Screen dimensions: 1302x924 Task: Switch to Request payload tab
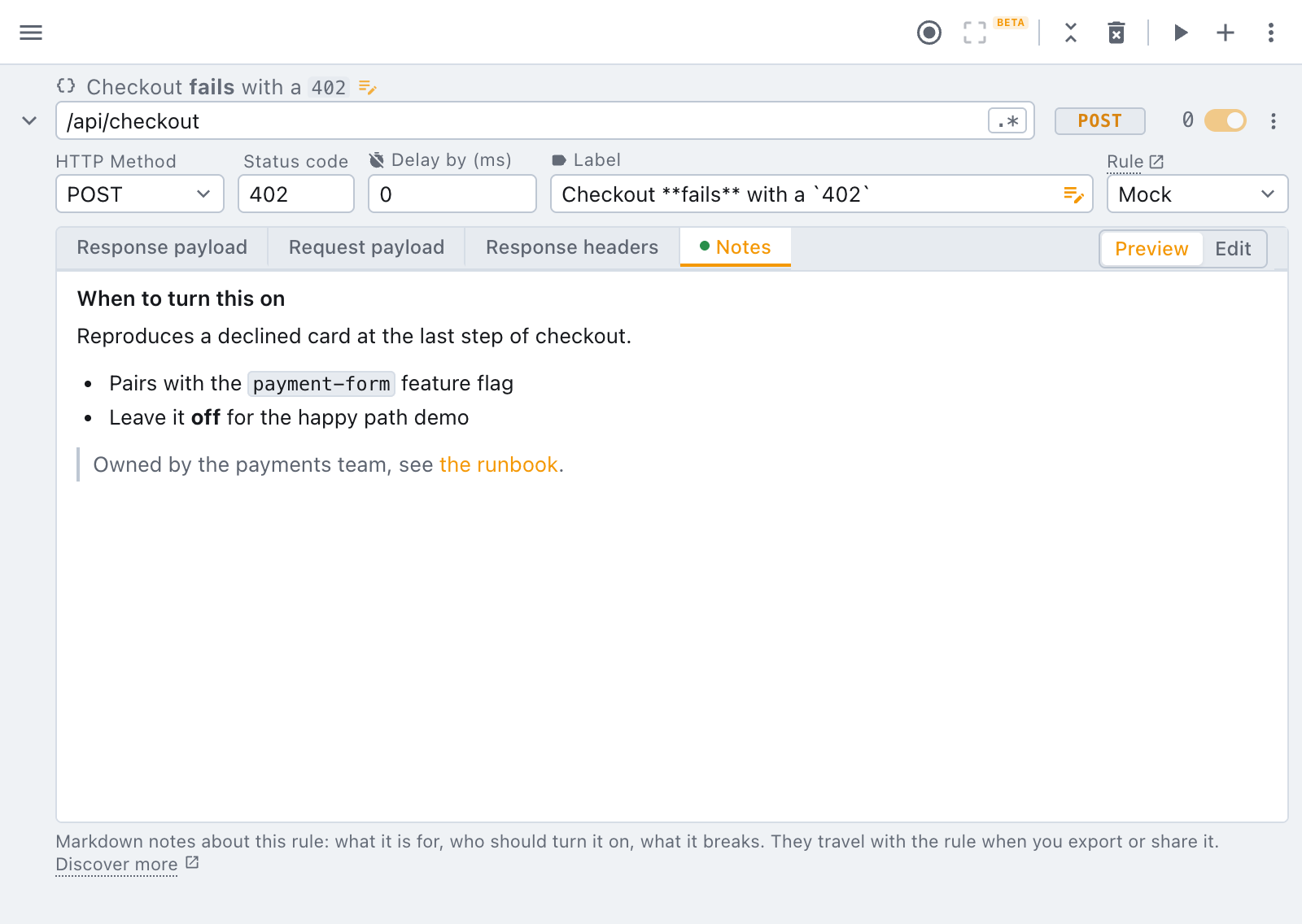click(x=366, y=247)
